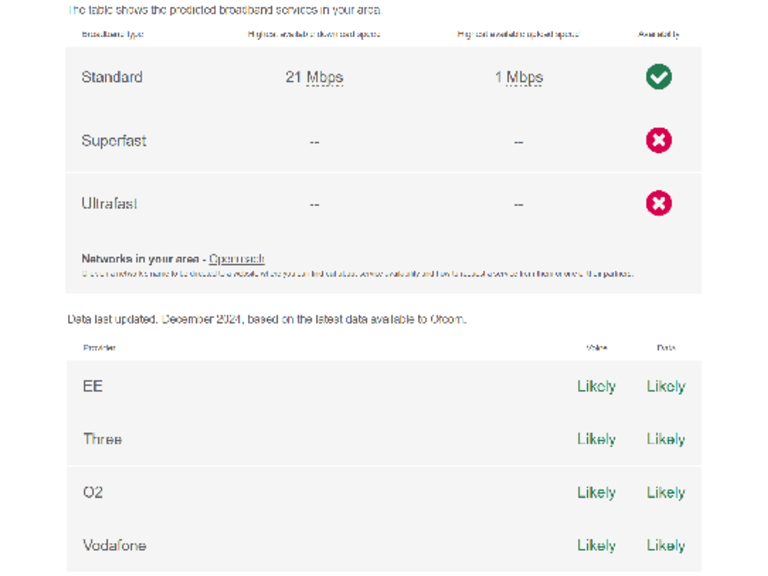Select the Standard broadband type row label
768x576 pixels.
point(112,77)
